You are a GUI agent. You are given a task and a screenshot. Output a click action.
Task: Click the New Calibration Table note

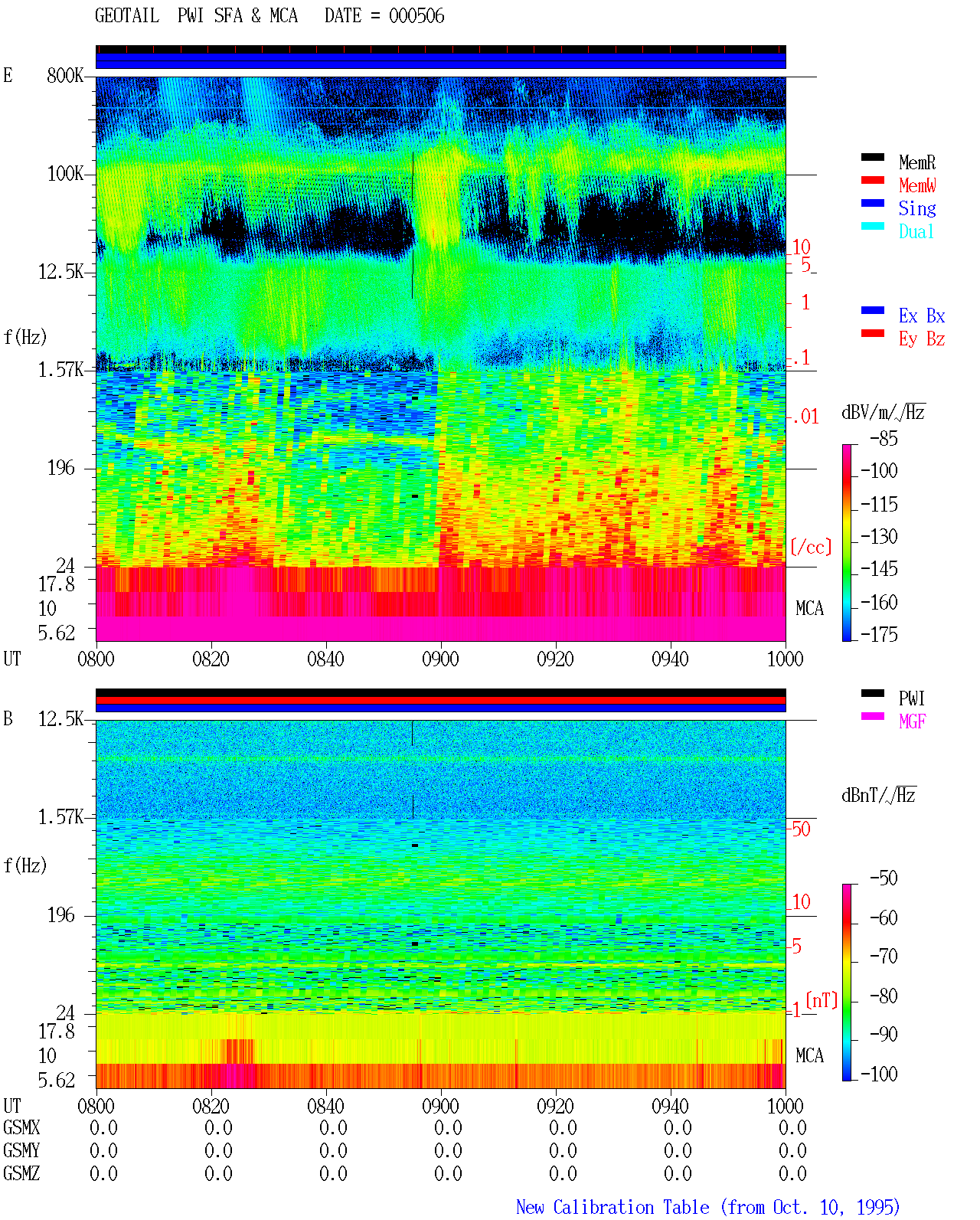(x=707, y=1207)
